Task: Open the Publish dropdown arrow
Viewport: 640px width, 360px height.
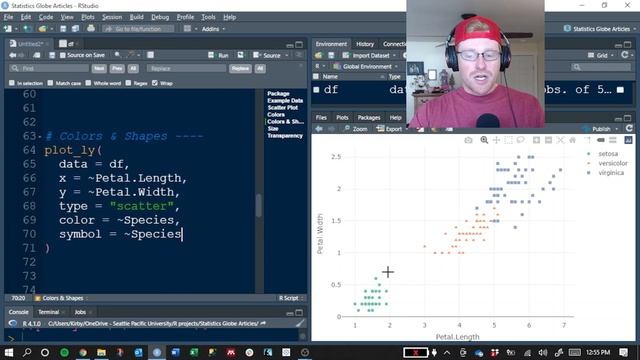Action: 617,129
